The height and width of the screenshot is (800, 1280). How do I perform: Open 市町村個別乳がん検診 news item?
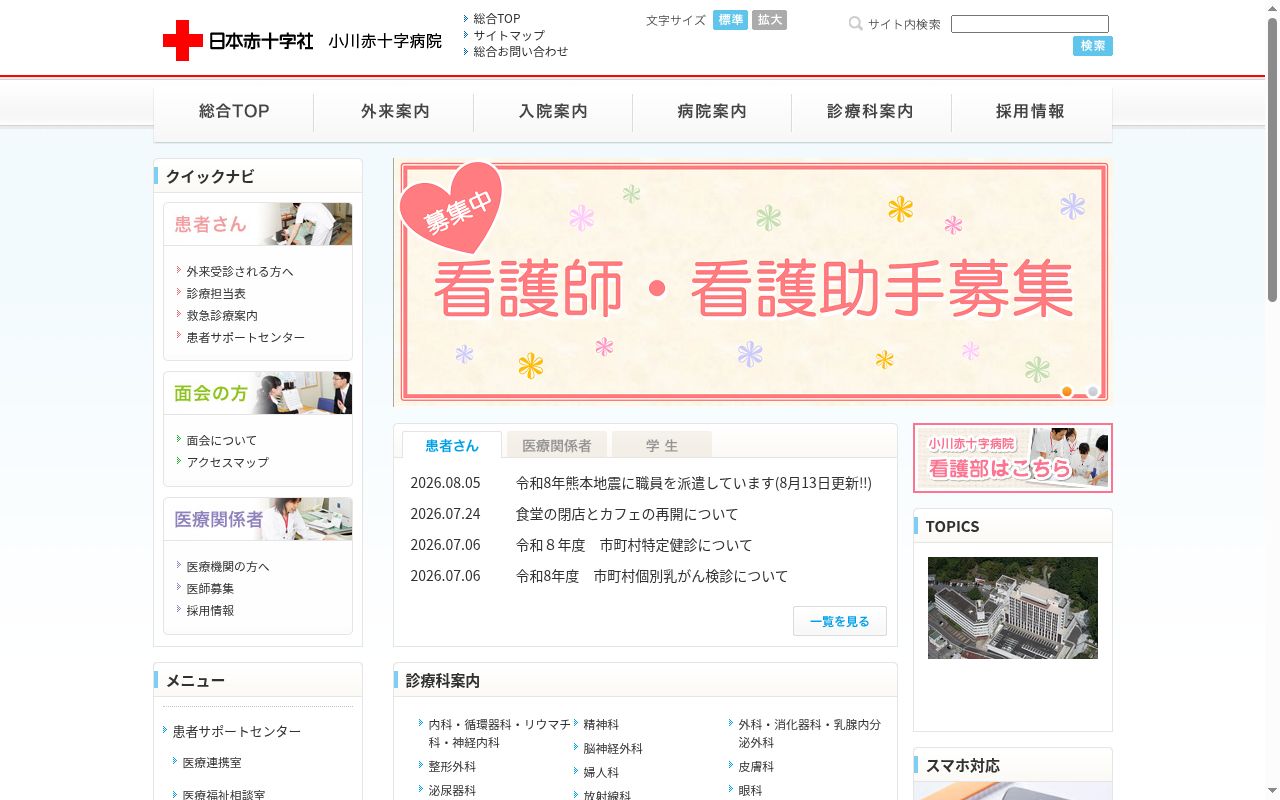(652, 576)
